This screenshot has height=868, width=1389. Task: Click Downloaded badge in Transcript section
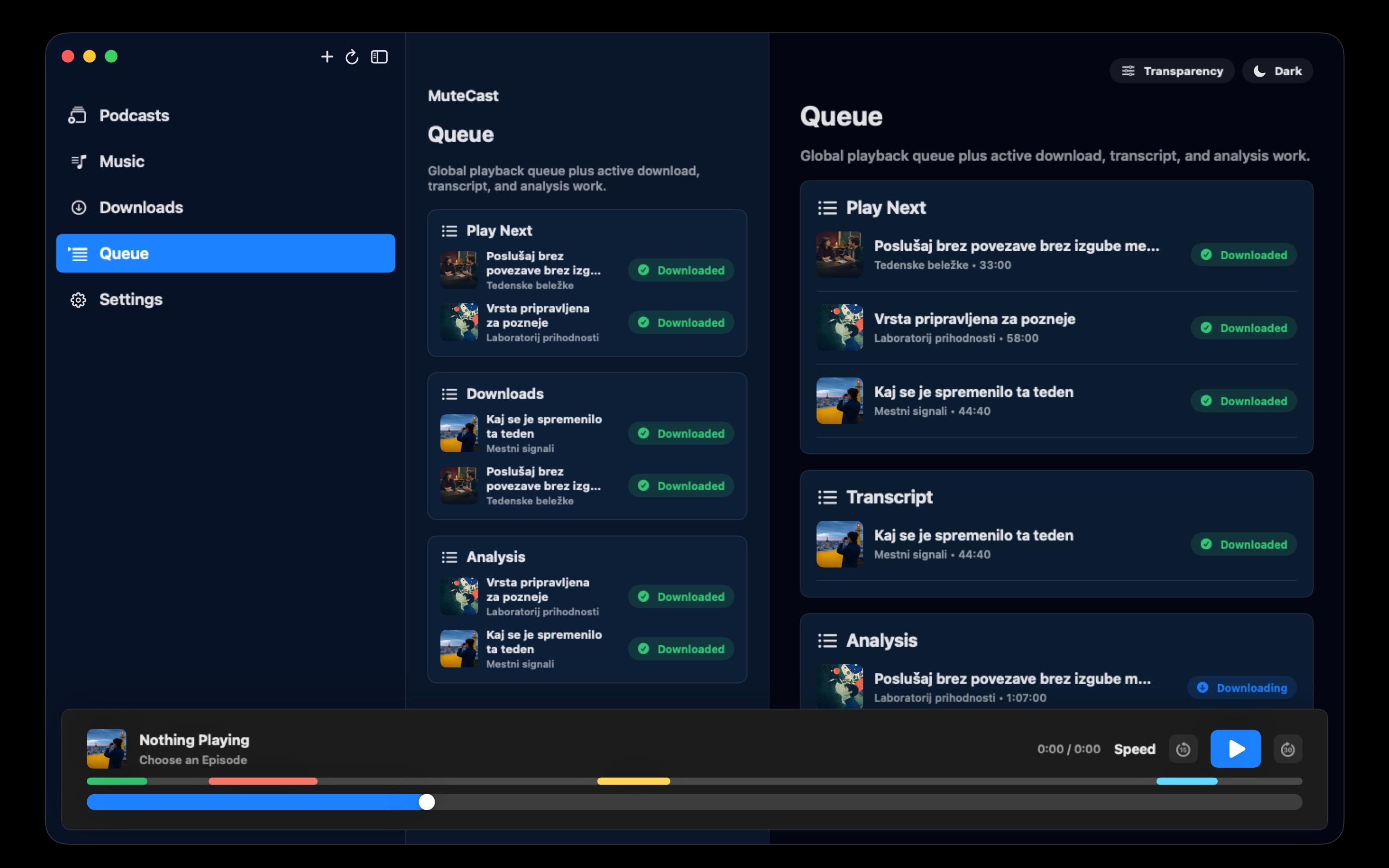coord(1243,544)
